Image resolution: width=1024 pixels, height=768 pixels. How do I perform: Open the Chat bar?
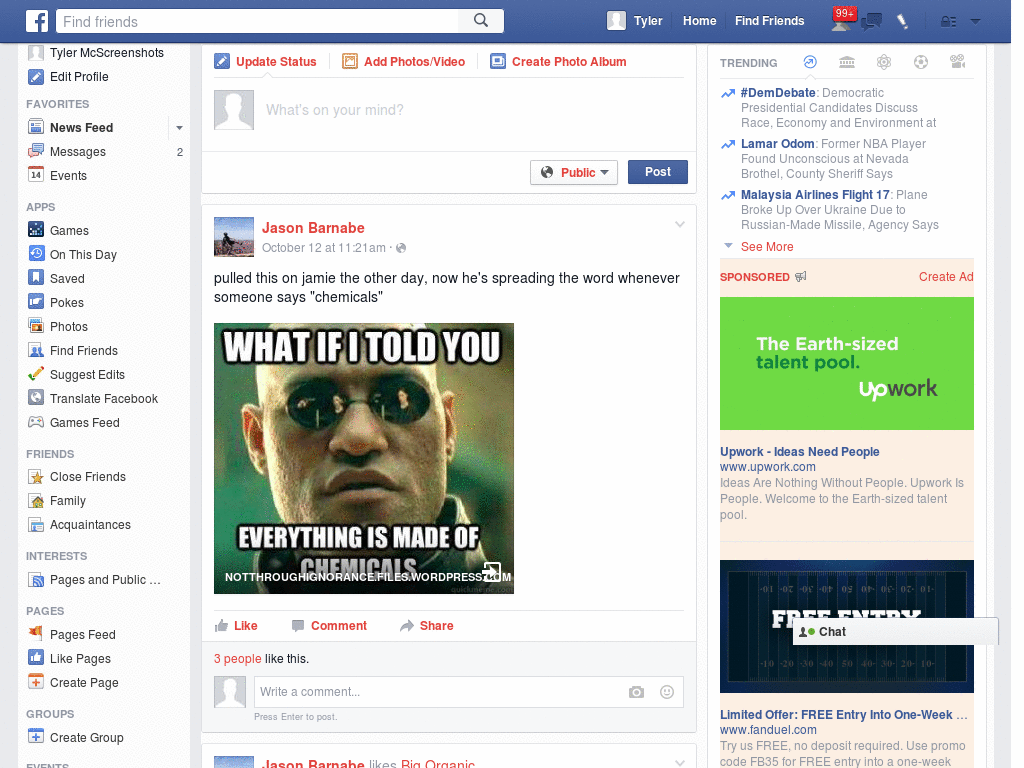click(895, 632)
